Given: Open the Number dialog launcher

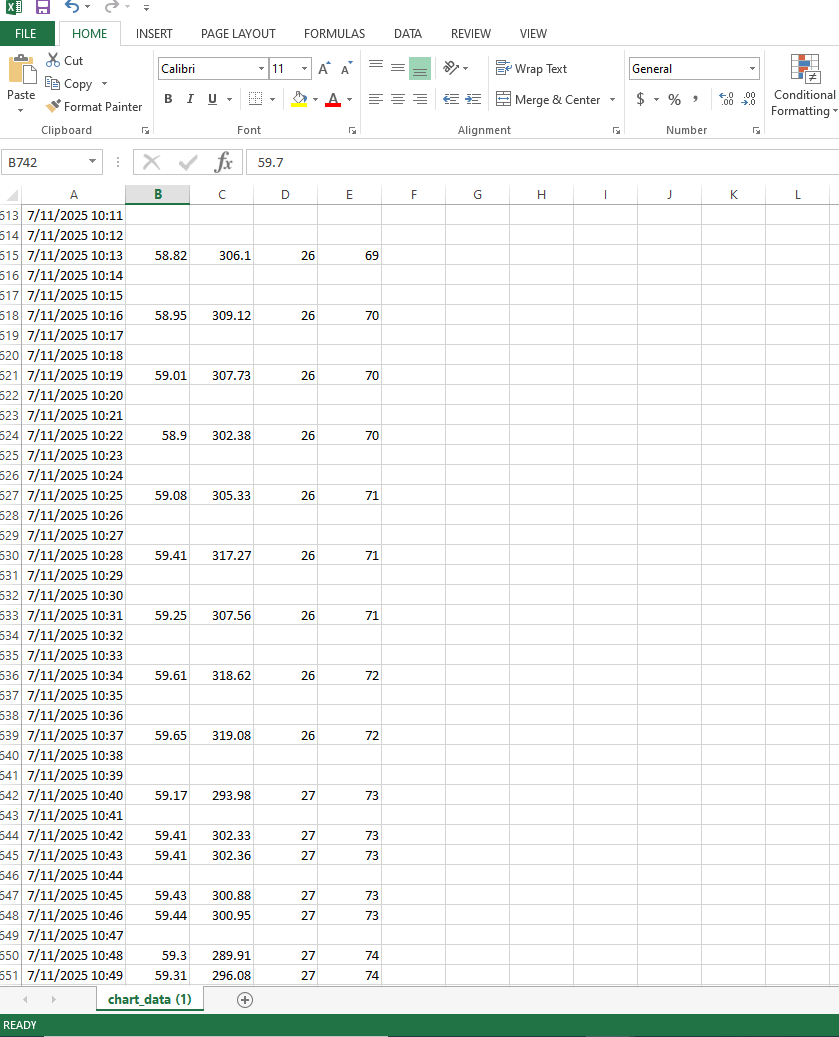Looking at the screenshot, I should click(756, 131).
